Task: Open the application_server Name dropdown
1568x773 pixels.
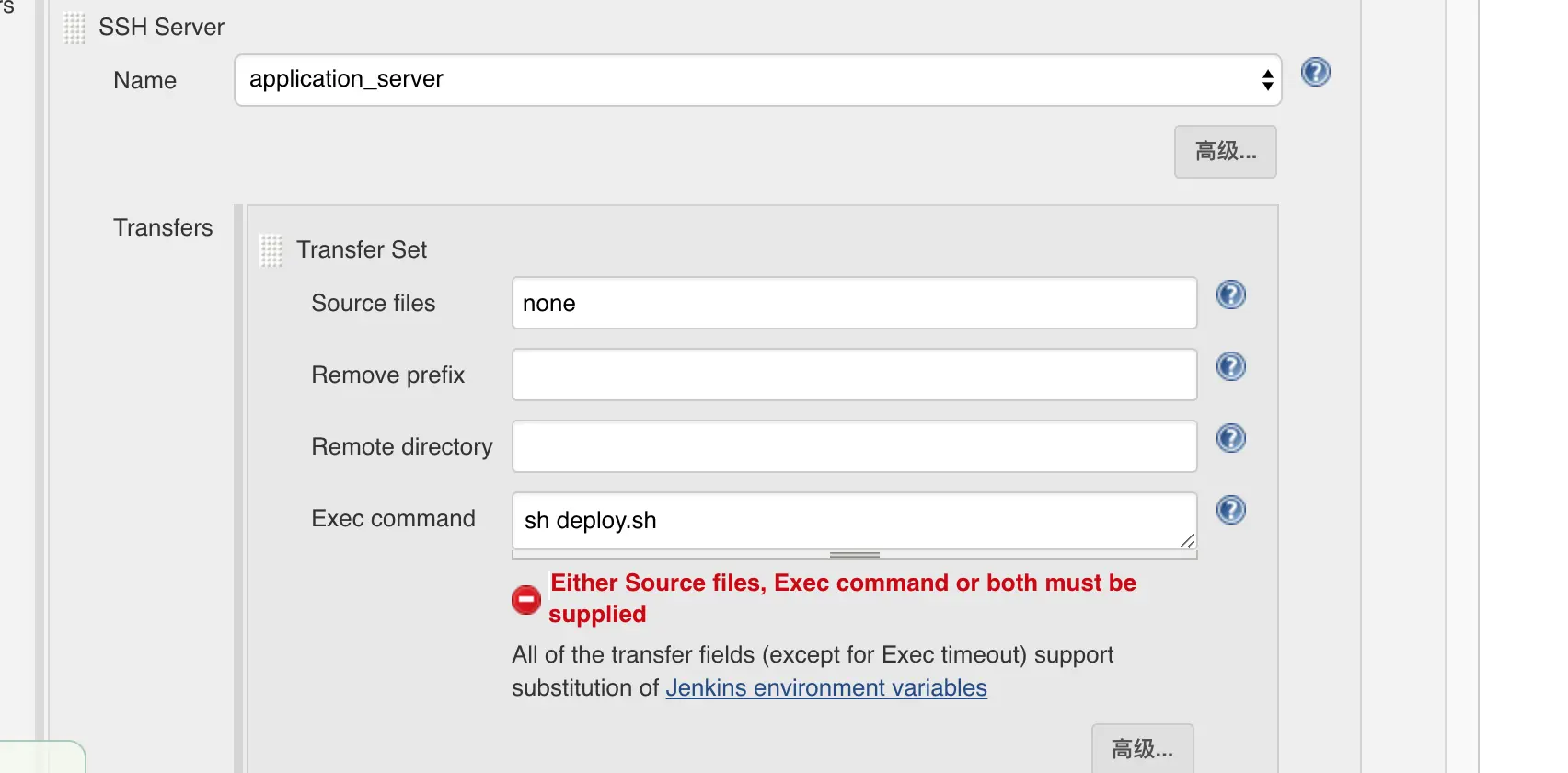Action: (757, 80)
